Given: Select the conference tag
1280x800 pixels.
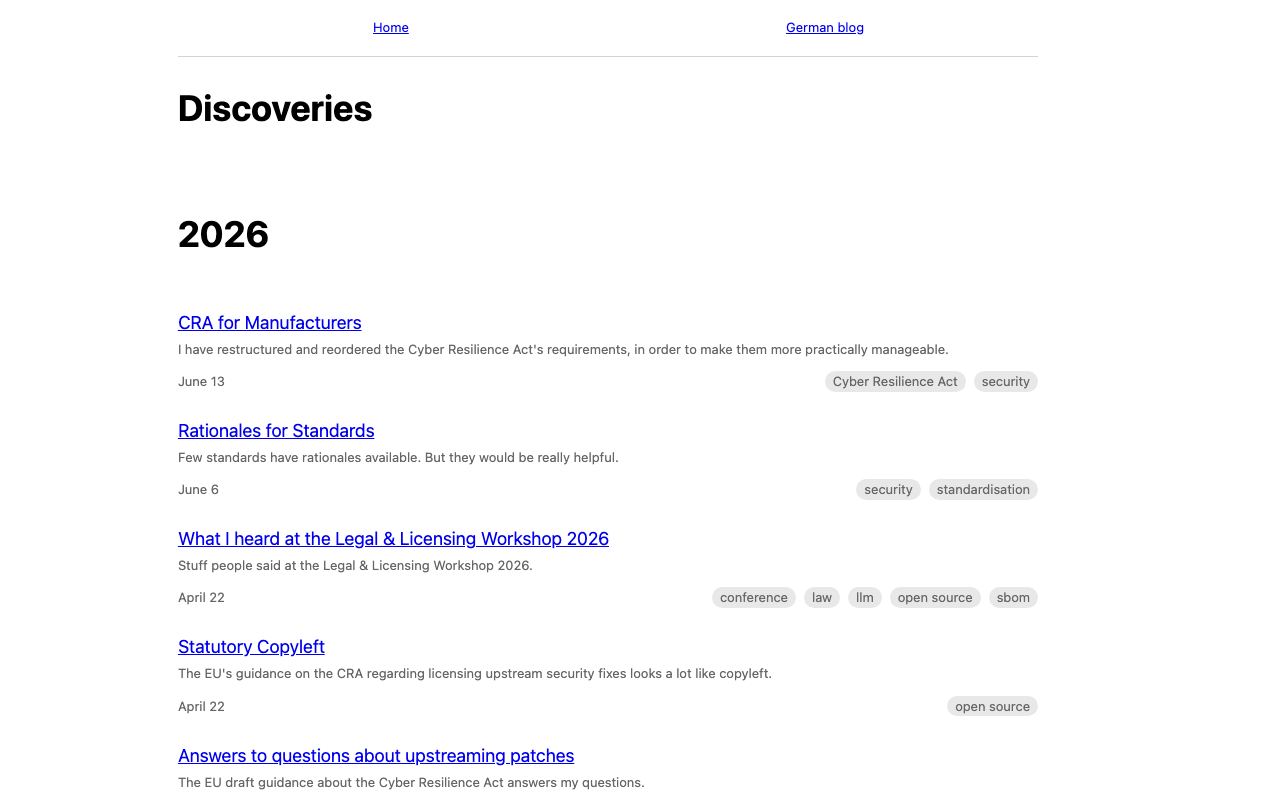Looking at the screenshot, I should [x=754, y=597].
